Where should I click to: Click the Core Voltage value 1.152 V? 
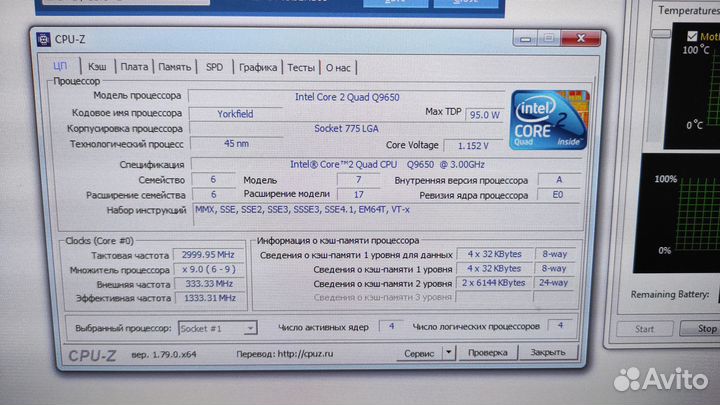click(473, 146)
